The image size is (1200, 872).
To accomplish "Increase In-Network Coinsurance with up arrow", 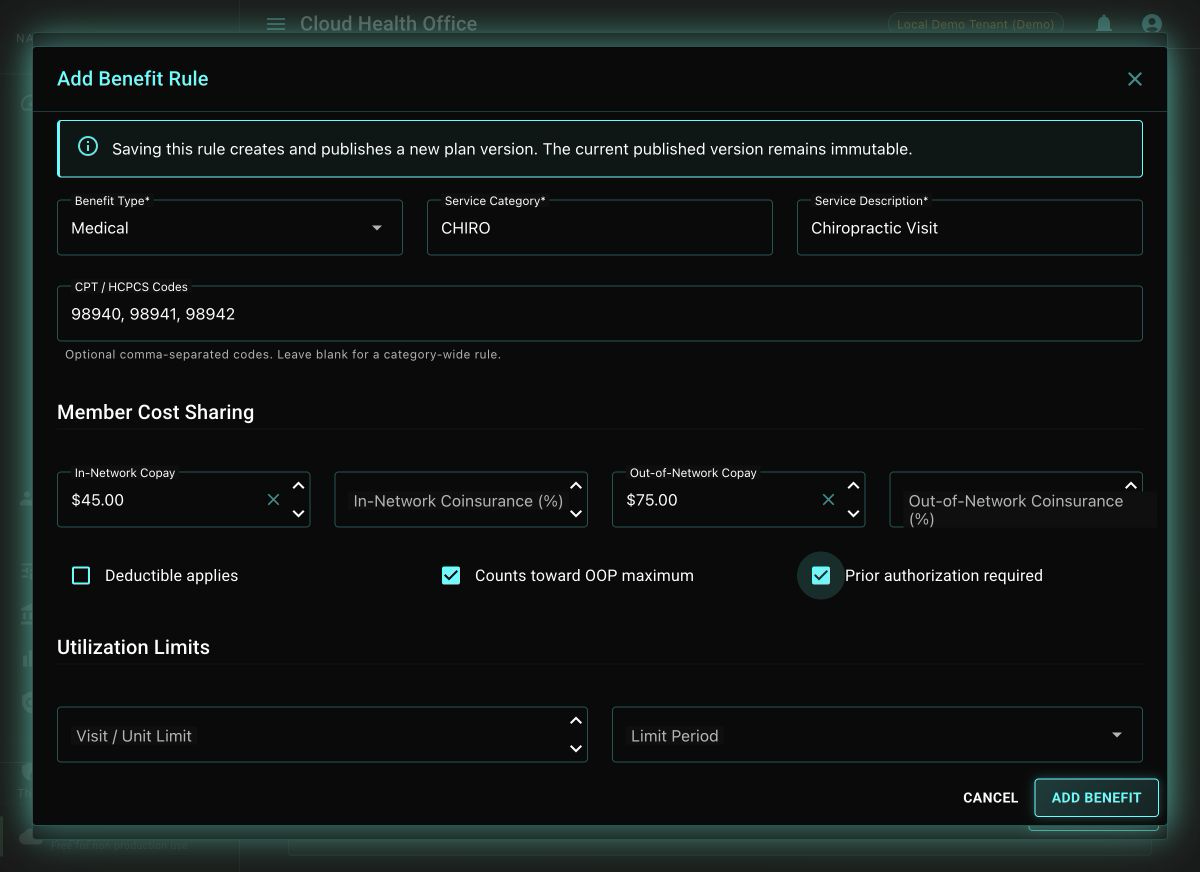I will tap(576, 486).
